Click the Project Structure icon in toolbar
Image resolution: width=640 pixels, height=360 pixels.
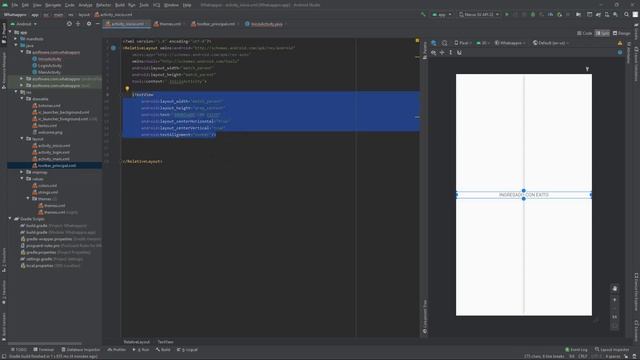tap(578, 14)
